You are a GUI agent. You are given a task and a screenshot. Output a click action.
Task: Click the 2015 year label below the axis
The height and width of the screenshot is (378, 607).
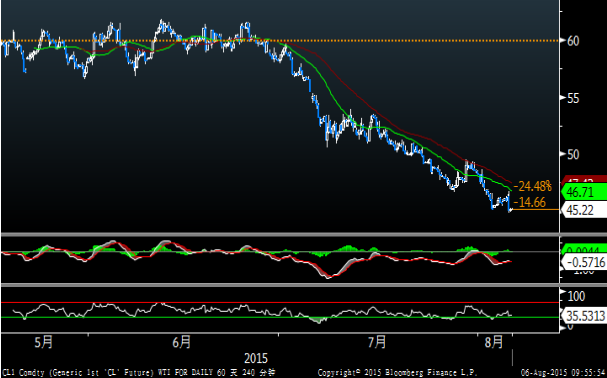[256, 358]
